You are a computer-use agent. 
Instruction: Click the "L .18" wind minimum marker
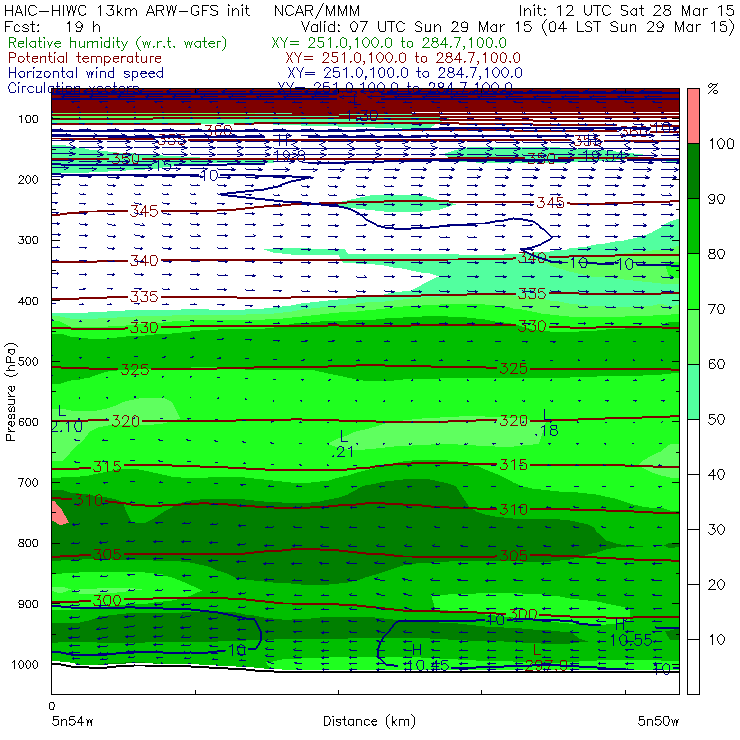(x=547, y=423)
